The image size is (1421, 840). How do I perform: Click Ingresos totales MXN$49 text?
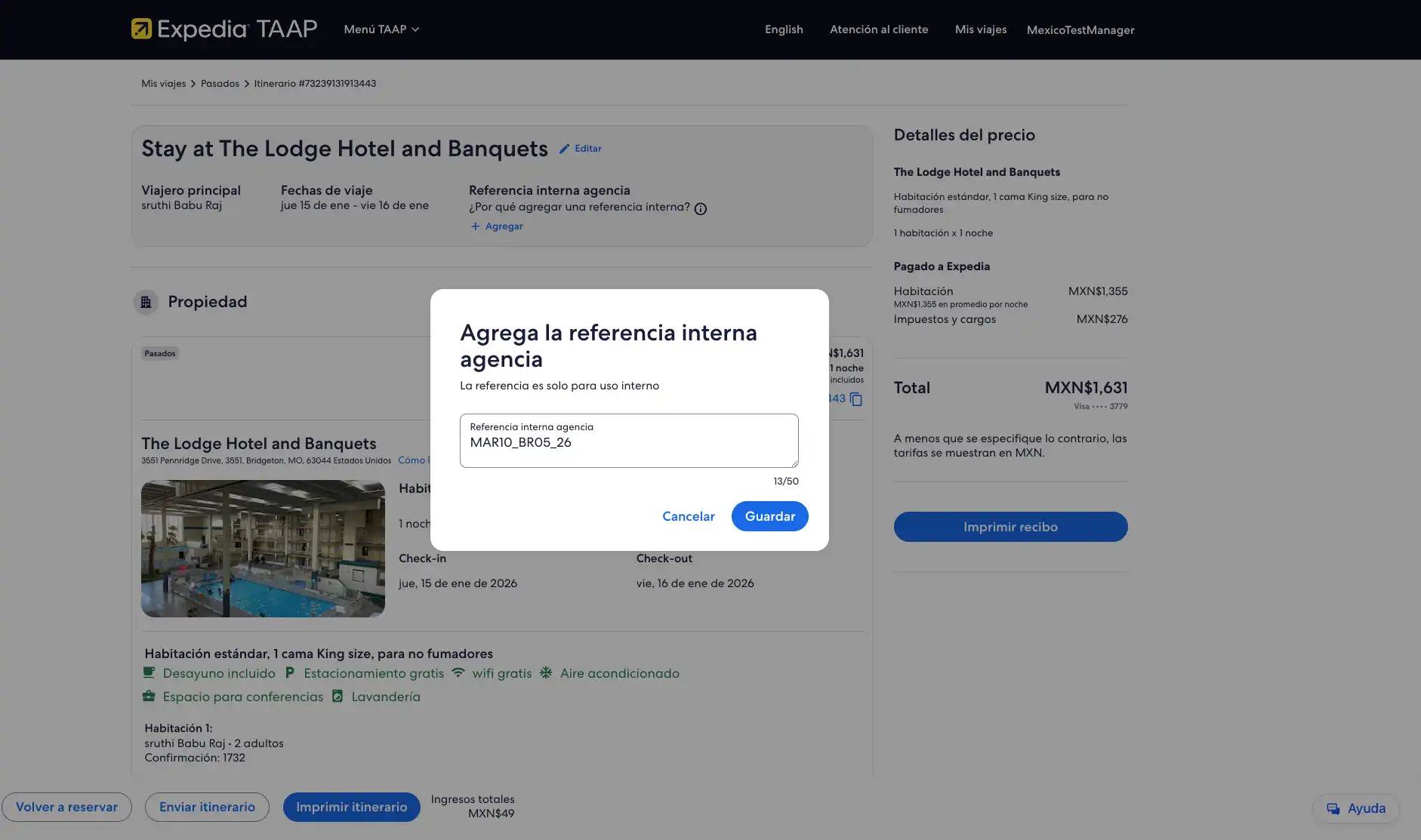coord(473,807)
